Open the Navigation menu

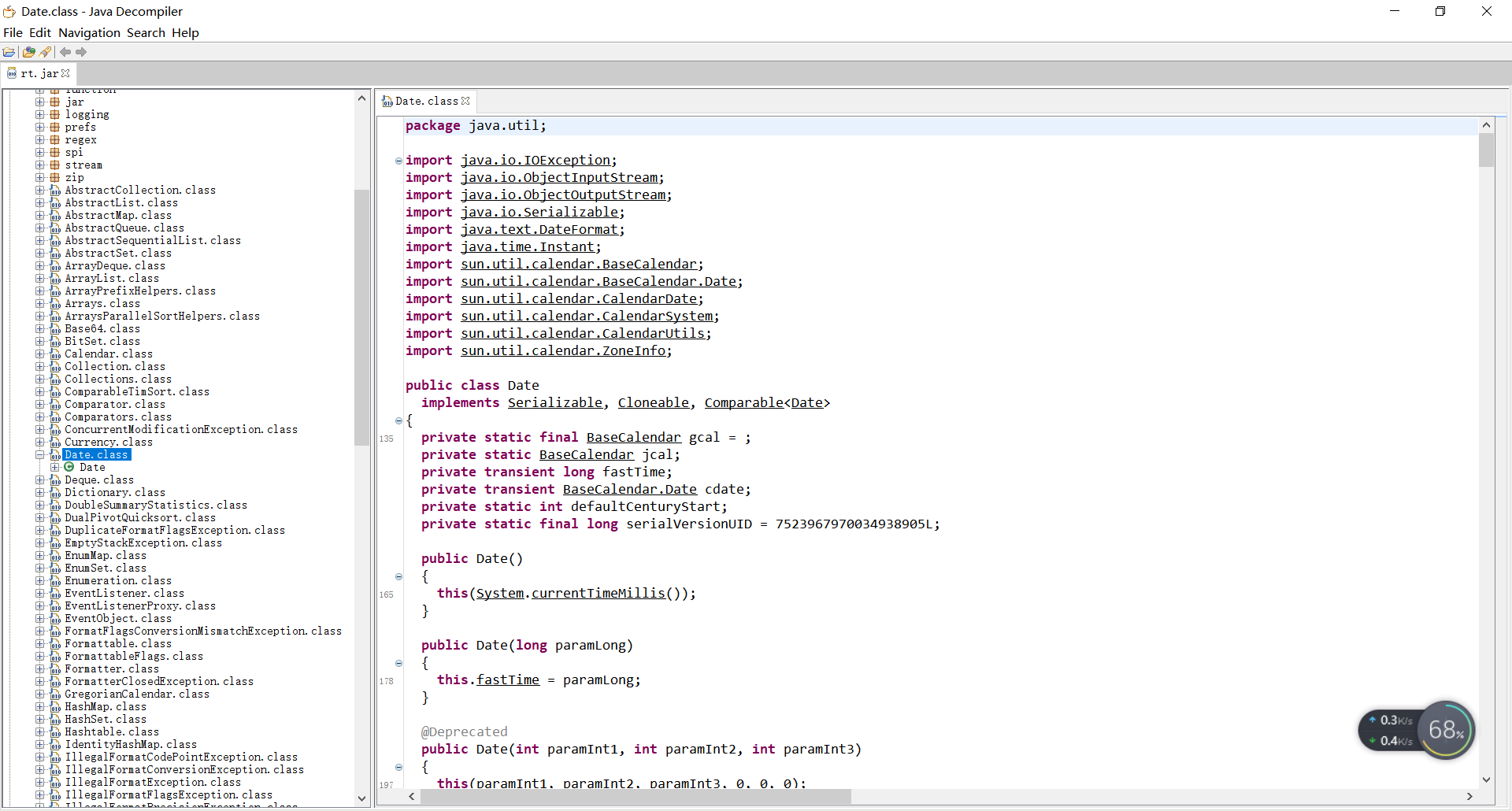89,32
